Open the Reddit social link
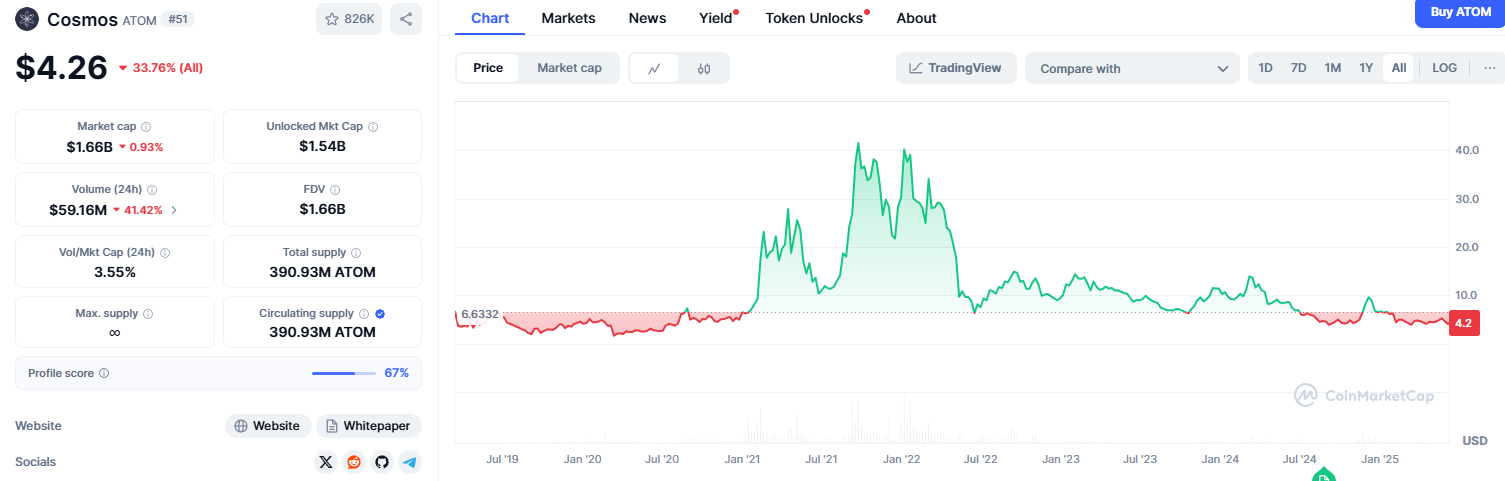The width and height of the screenshot is (1505, 481). [x=353, y=462]
